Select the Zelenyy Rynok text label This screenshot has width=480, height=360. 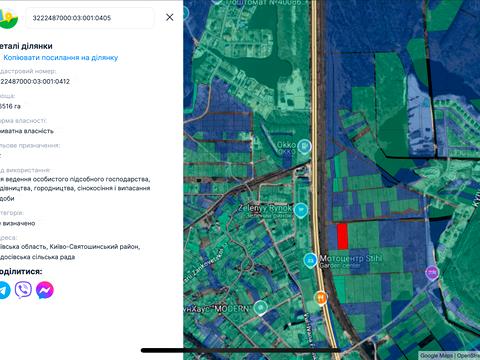pyautogui.click(x=265, y=208)
